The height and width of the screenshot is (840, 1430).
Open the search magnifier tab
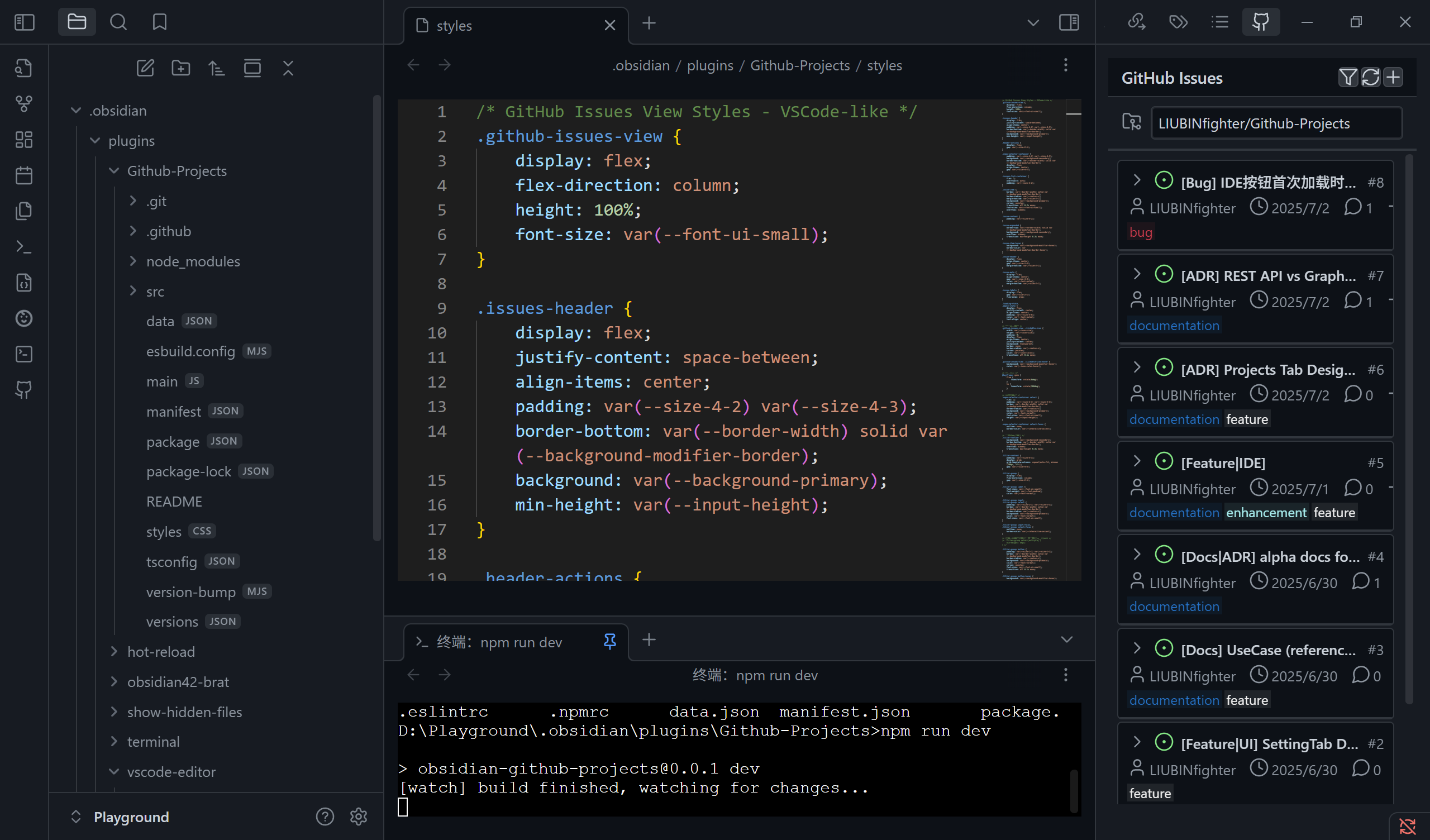coord(118,22)
